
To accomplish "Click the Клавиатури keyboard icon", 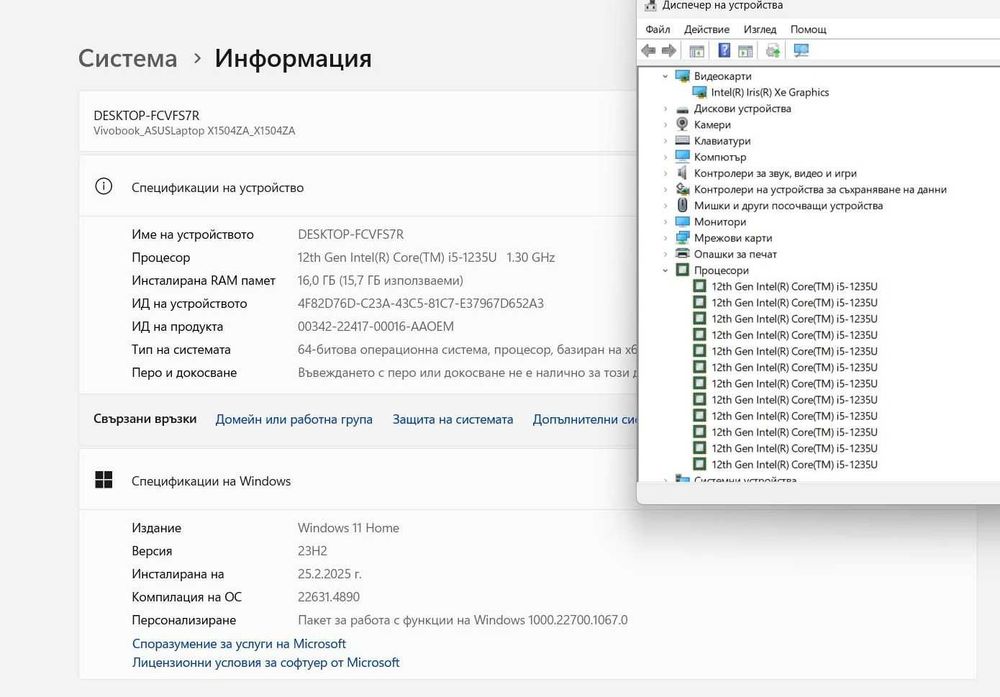I will [x=682, y=140].
